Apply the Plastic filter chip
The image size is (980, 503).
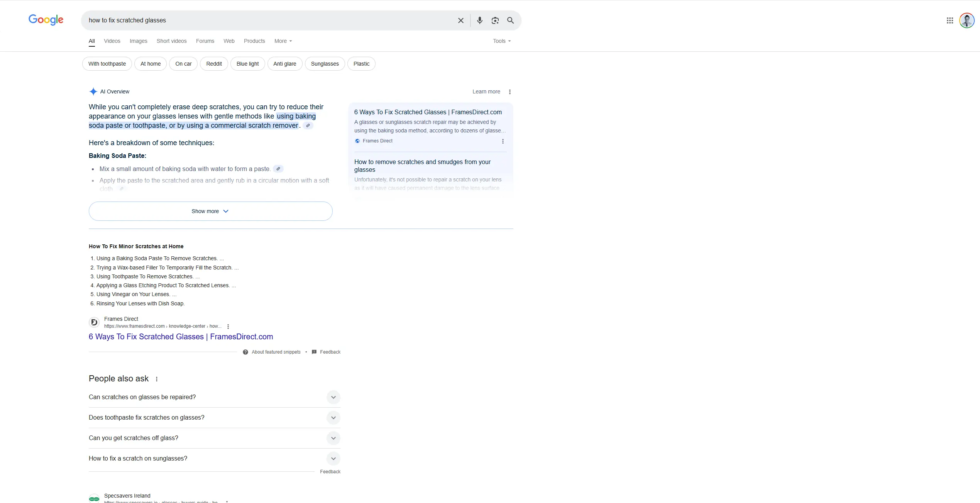point(361,64)
